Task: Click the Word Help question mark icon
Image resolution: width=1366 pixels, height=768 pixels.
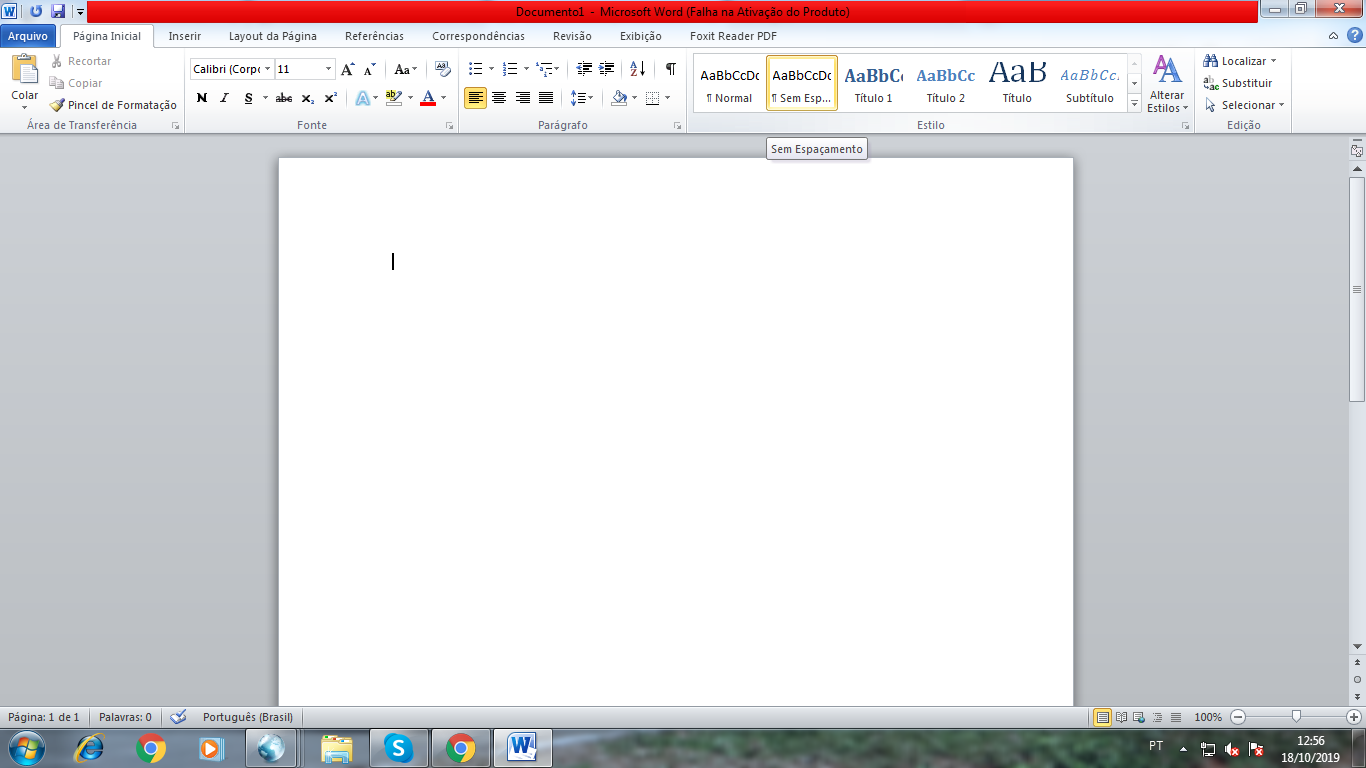Action: click(1355, 35)
